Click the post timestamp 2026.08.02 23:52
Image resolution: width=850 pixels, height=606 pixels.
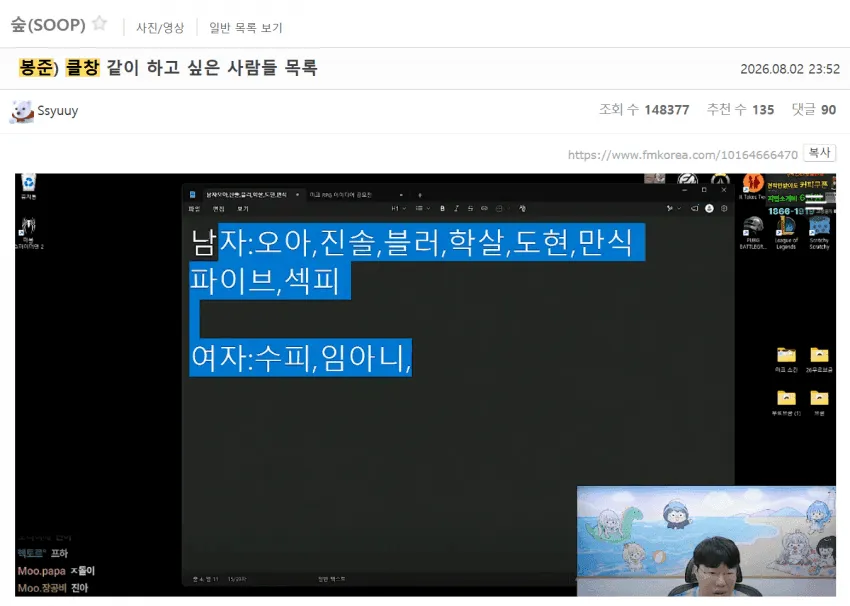coord(790,69)
